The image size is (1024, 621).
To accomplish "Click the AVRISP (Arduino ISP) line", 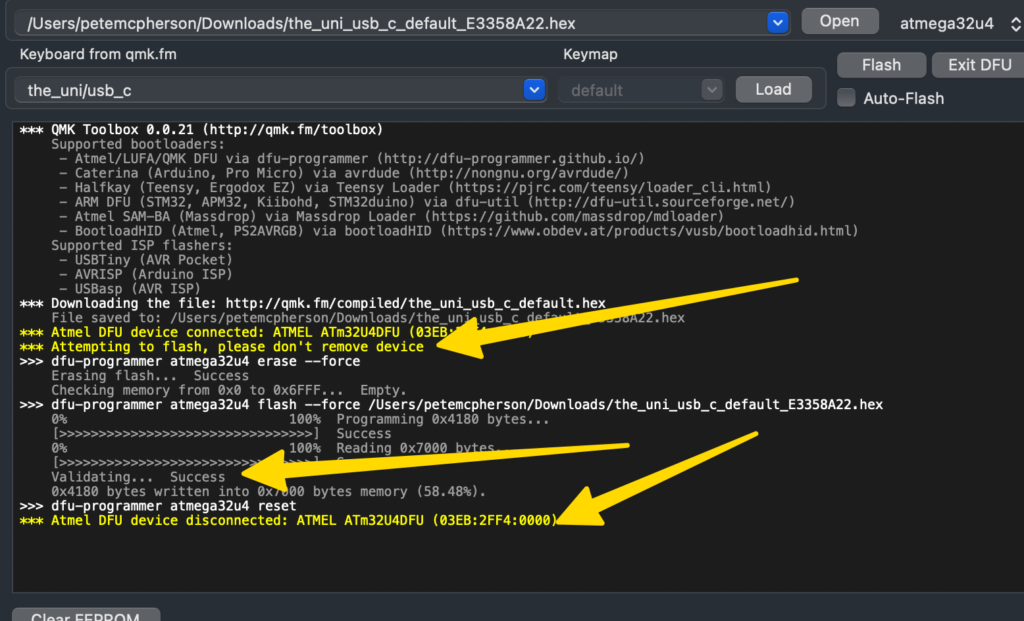I will point(146,274).
